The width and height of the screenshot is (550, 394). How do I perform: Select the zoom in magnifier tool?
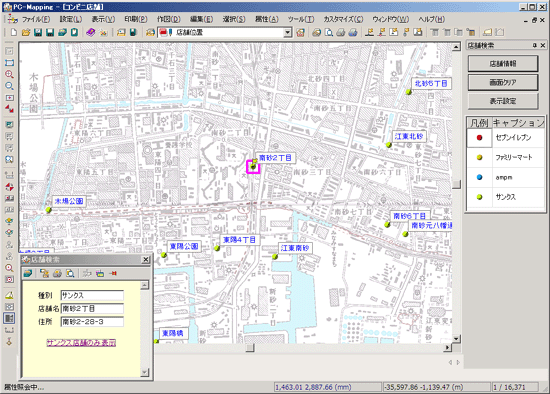pos(9,74)
